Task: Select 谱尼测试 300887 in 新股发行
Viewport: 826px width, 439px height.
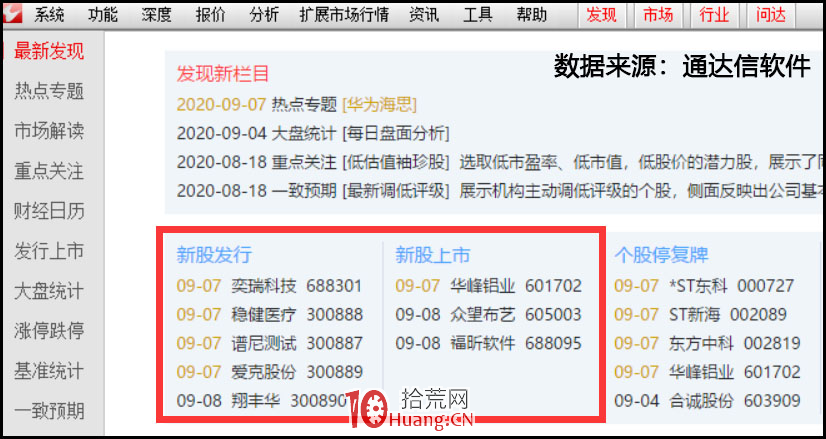Action: point(269,344)
